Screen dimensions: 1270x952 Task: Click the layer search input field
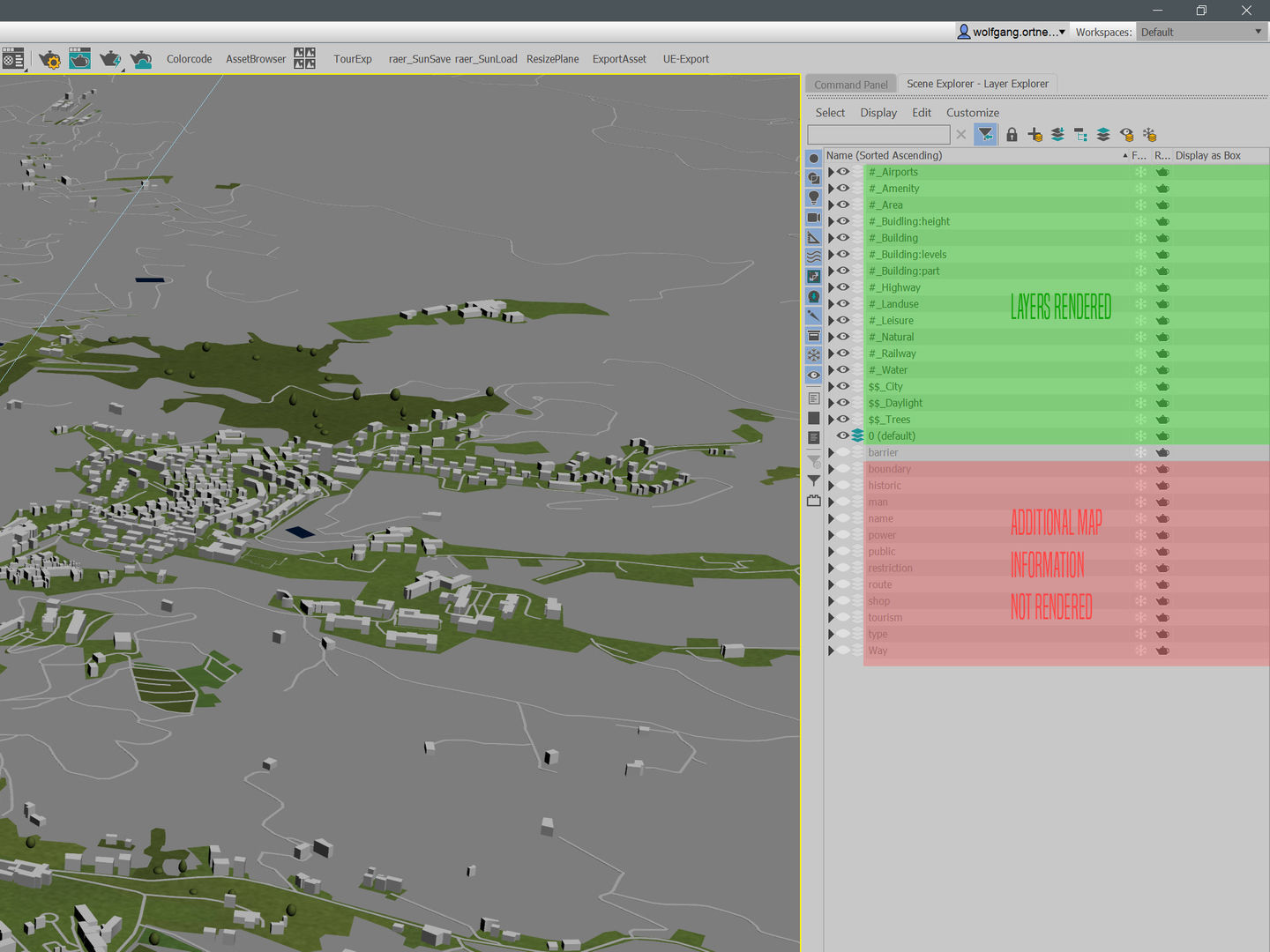[878, 134]
